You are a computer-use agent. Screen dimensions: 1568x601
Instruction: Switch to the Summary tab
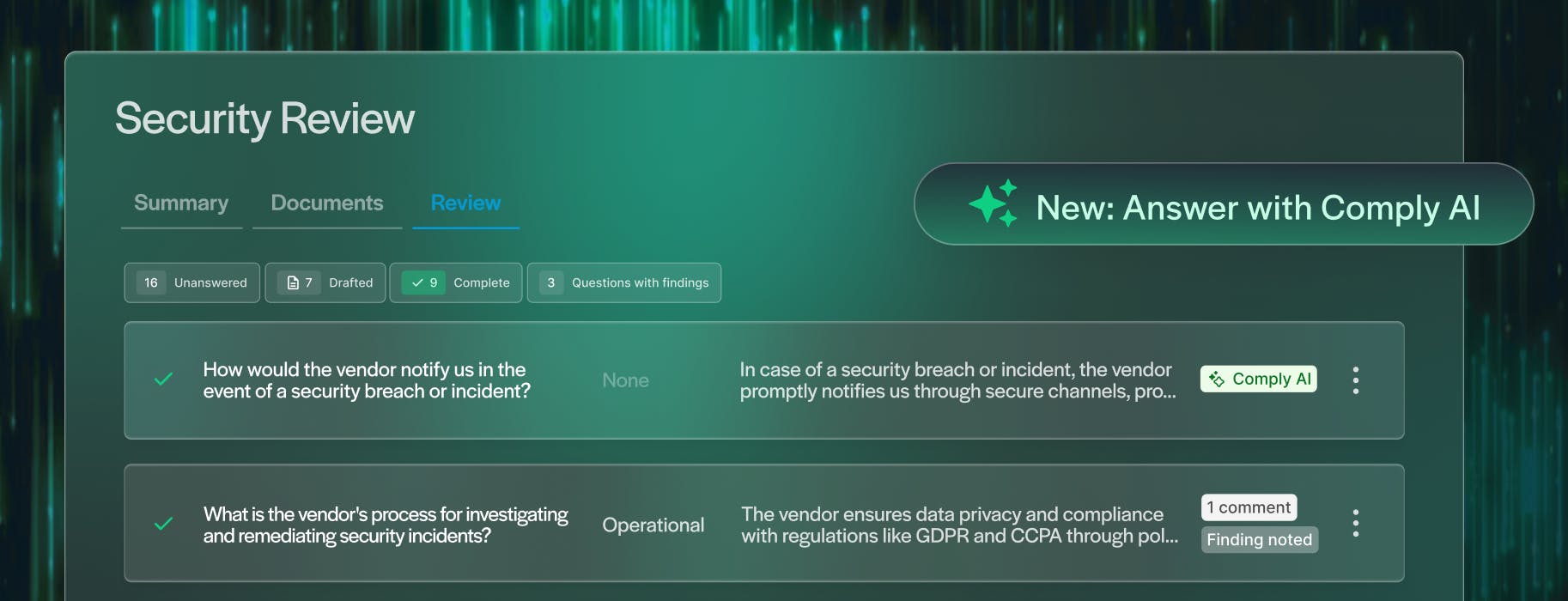(181, 203)
